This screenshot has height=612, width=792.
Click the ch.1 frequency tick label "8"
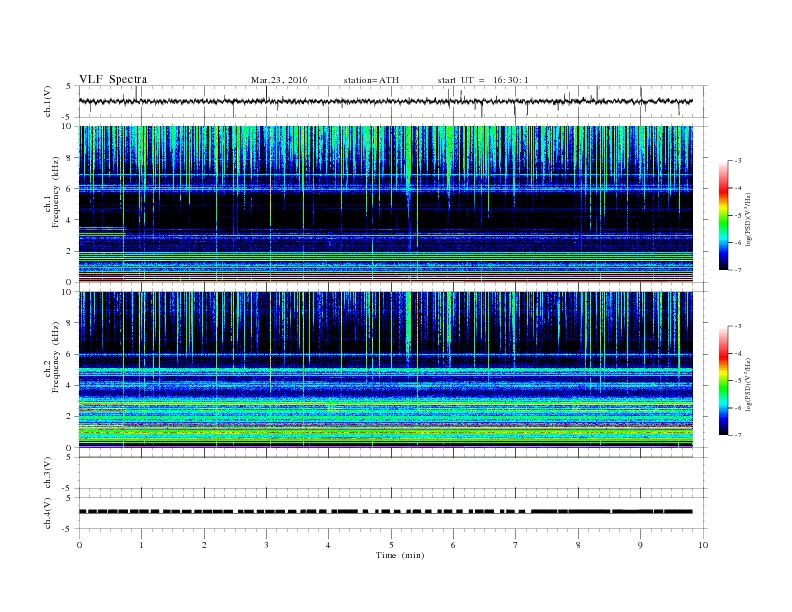point(69,158)
